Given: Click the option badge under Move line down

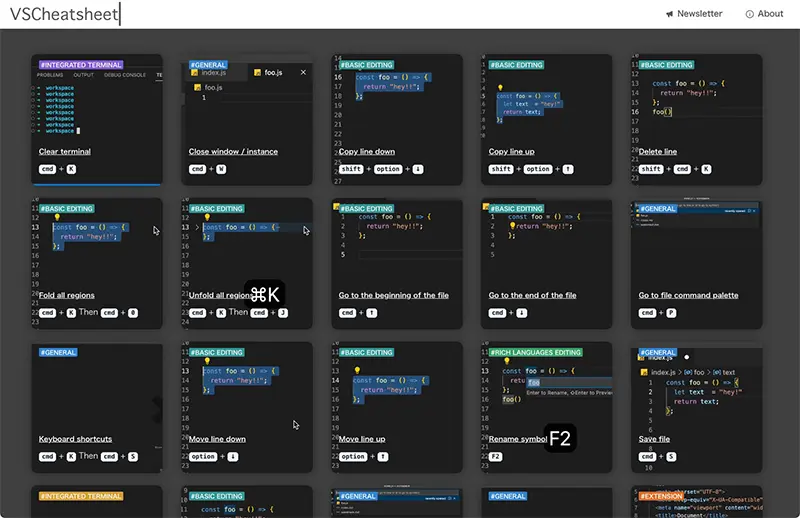Looking at the screenshot, I should tap(203, 457).
